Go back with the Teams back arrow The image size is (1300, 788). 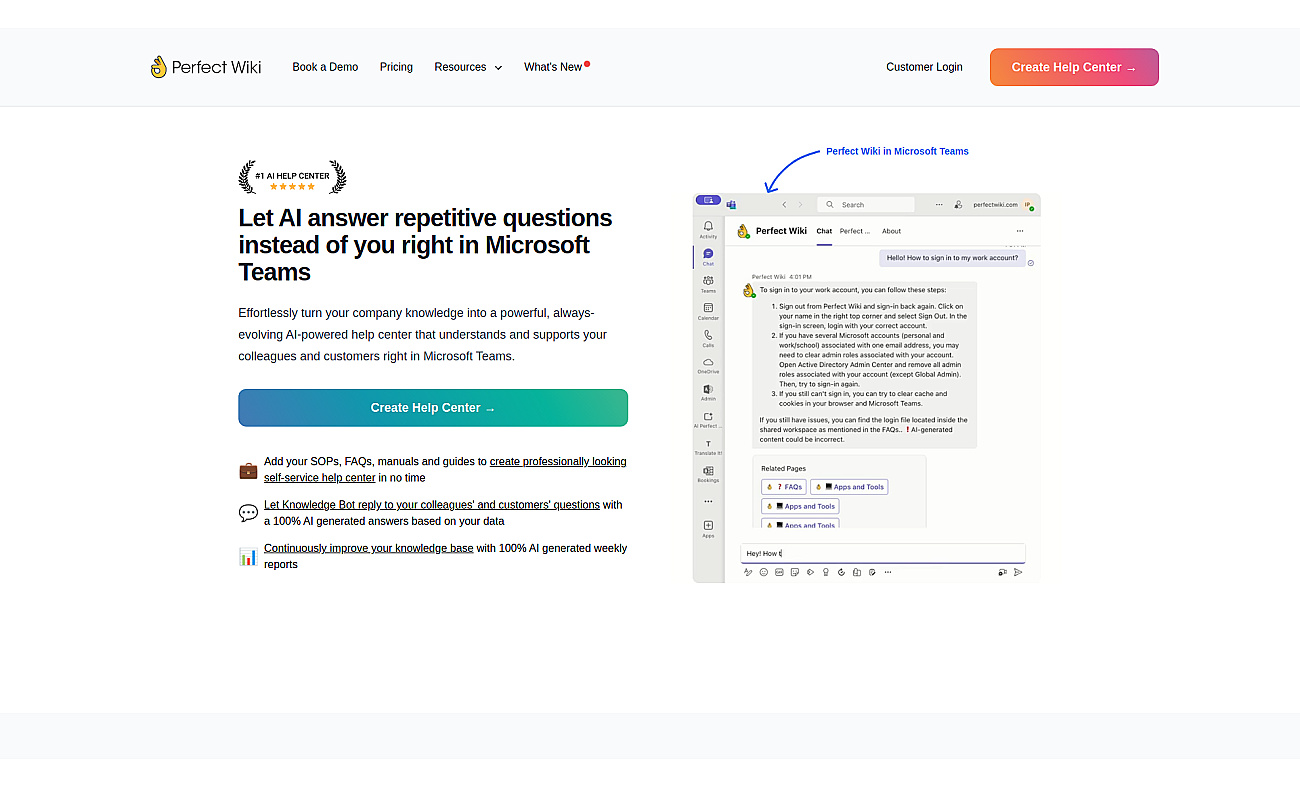[784, 204]
